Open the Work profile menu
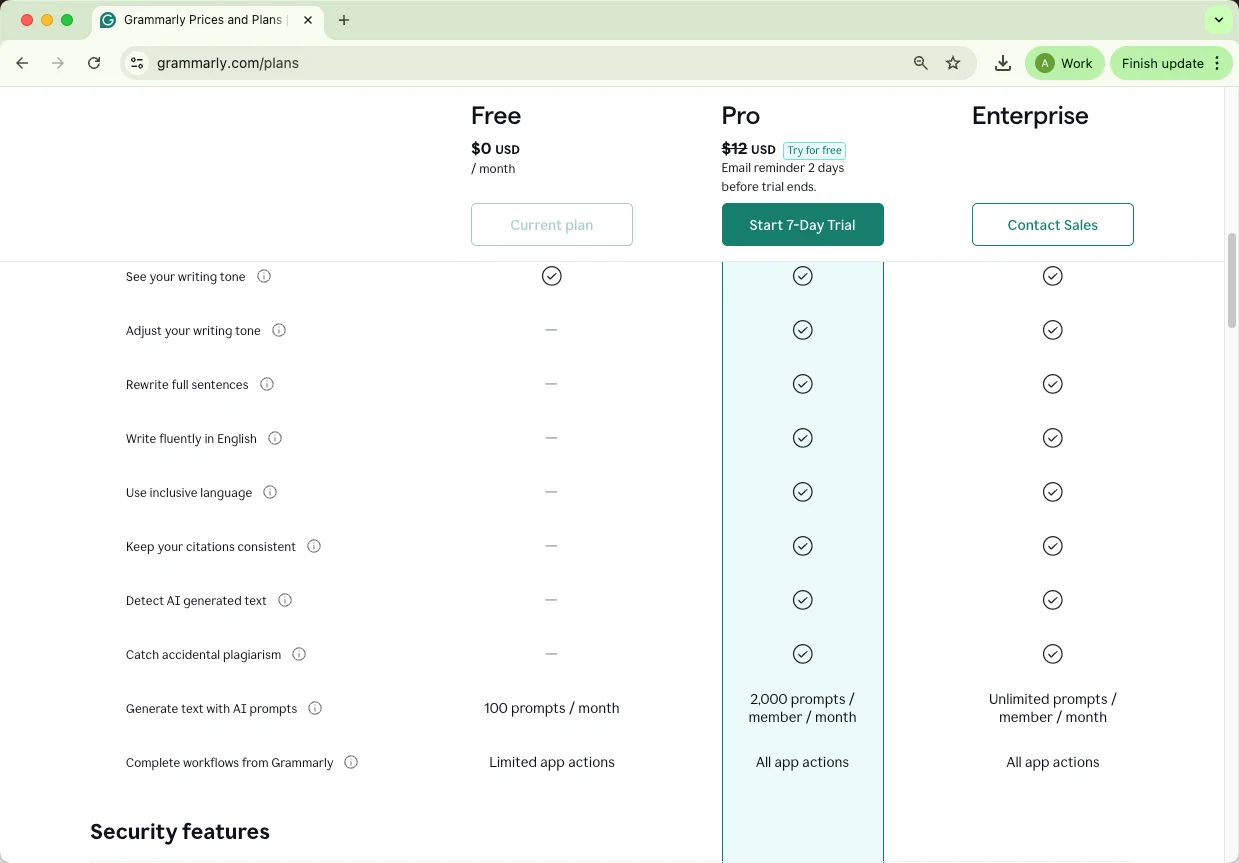Screen dimensions: 1239x863 (x=1065, y=63)
